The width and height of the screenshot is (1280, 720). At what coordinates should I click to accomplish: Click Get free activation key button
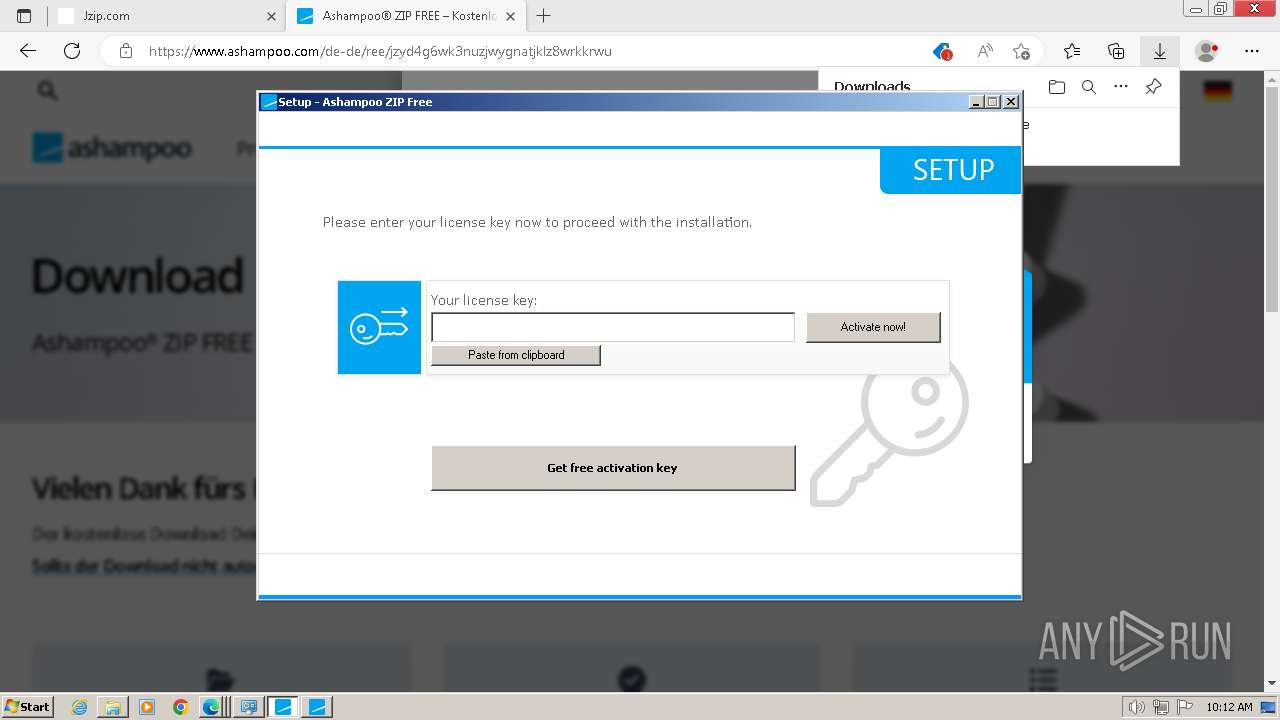pos(613,468)
